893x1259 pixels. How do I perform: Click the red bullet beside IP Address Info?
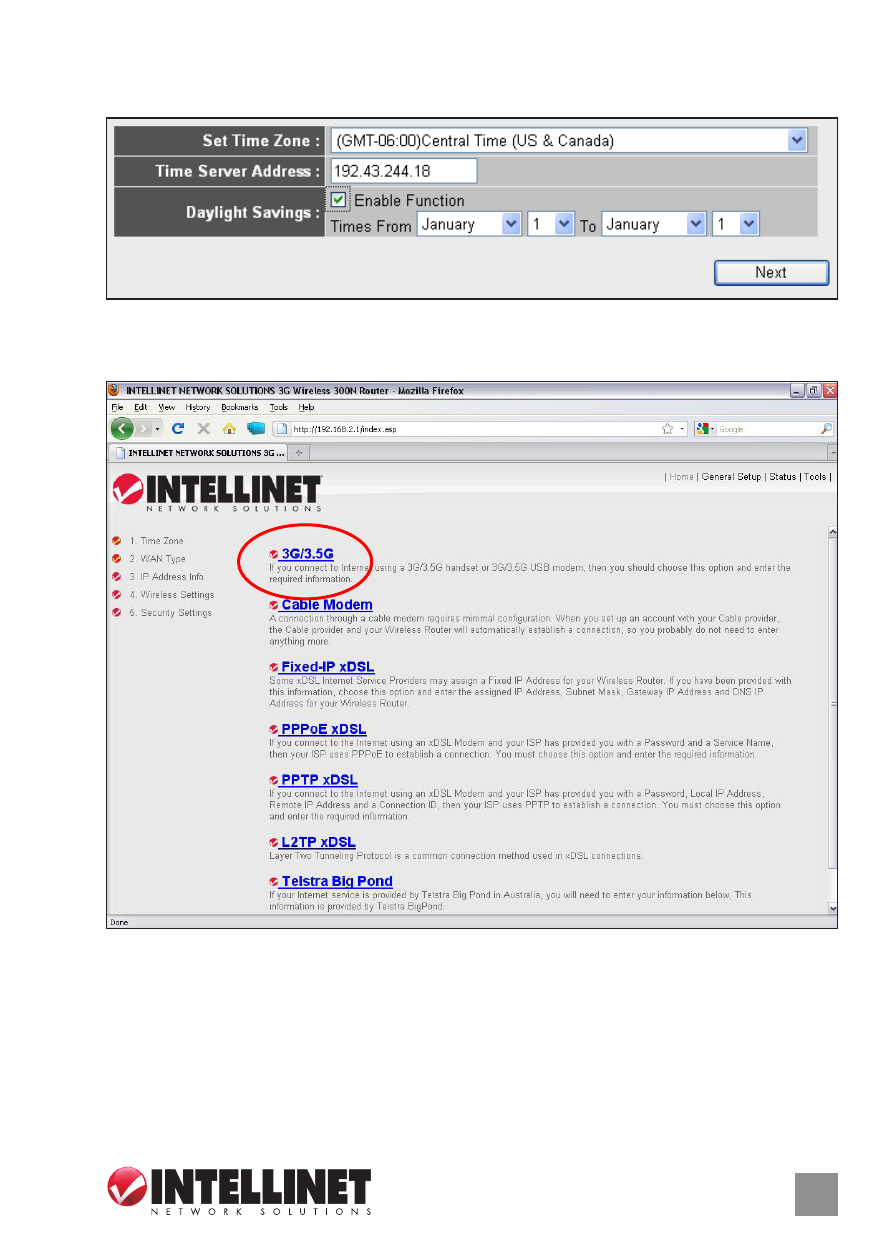[x=117, y=577]
